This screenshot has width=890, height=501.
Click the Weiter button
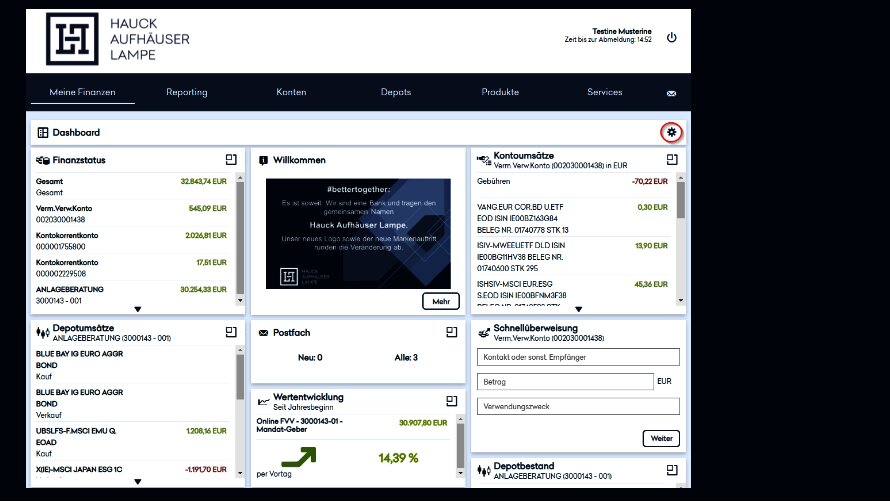[x=661, y=438]
